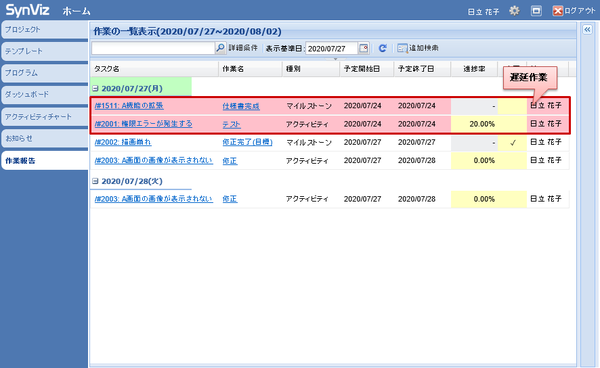Click the 表示基準日 date input field
The width and height of the screenshot is (600, 368).
click(x=332, y=49)
